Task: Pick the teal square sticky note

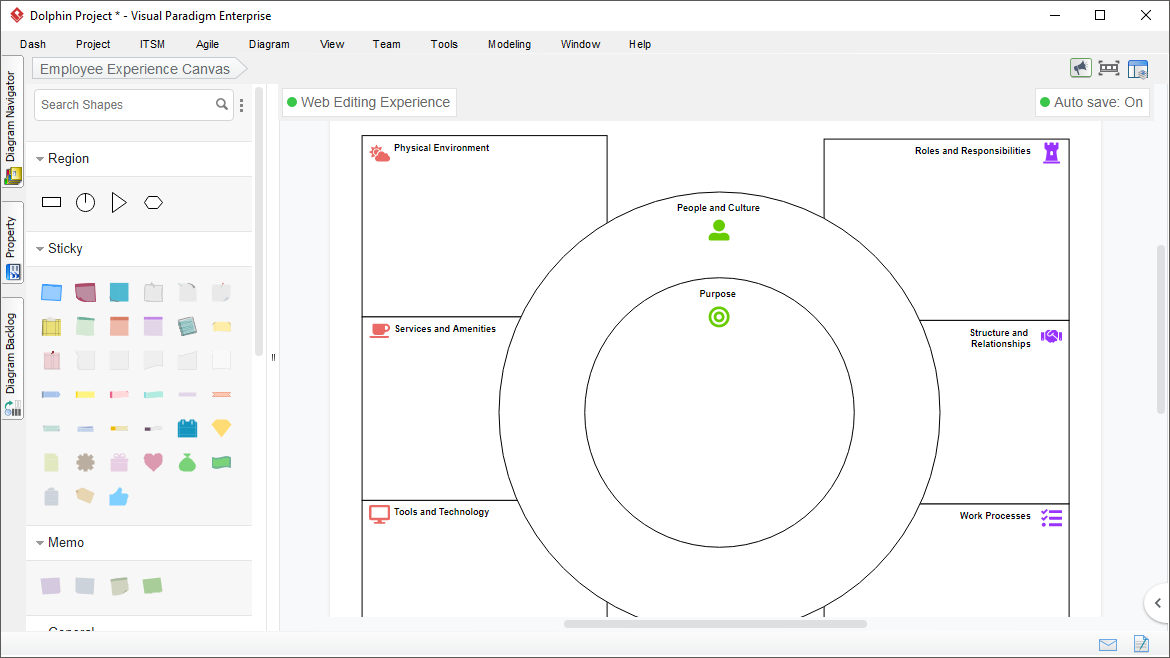Action: coord(119,292)
